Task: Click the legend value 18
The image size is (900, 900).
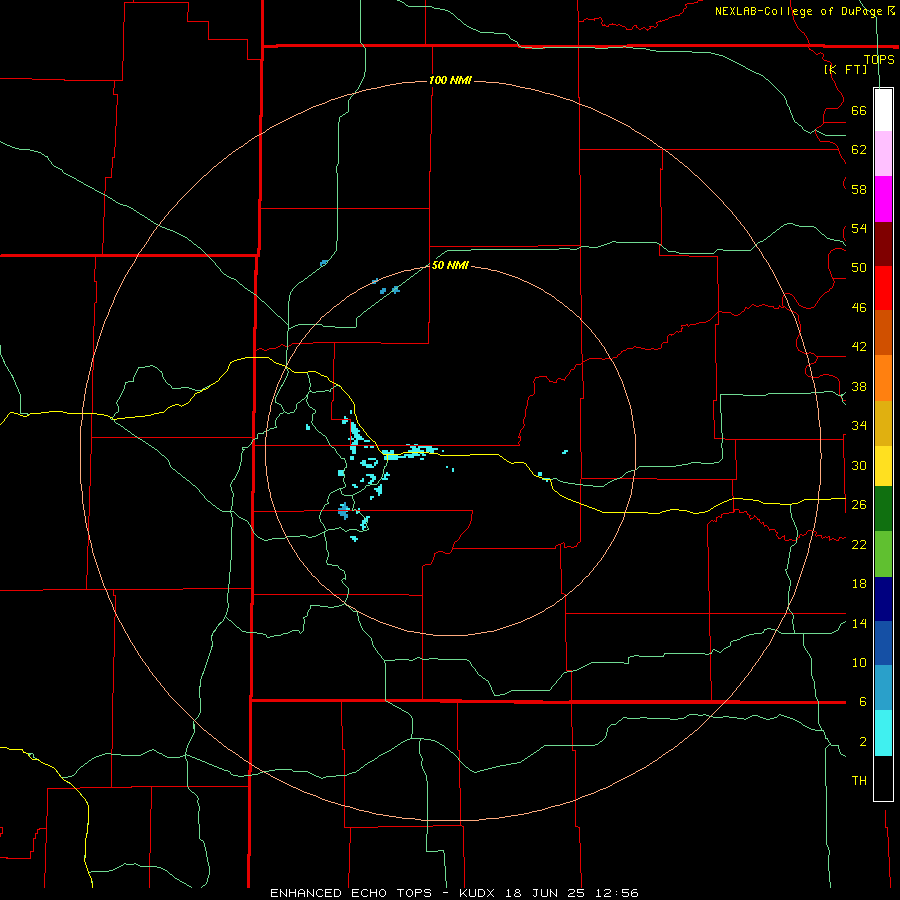Action: (x=859, y=584)
